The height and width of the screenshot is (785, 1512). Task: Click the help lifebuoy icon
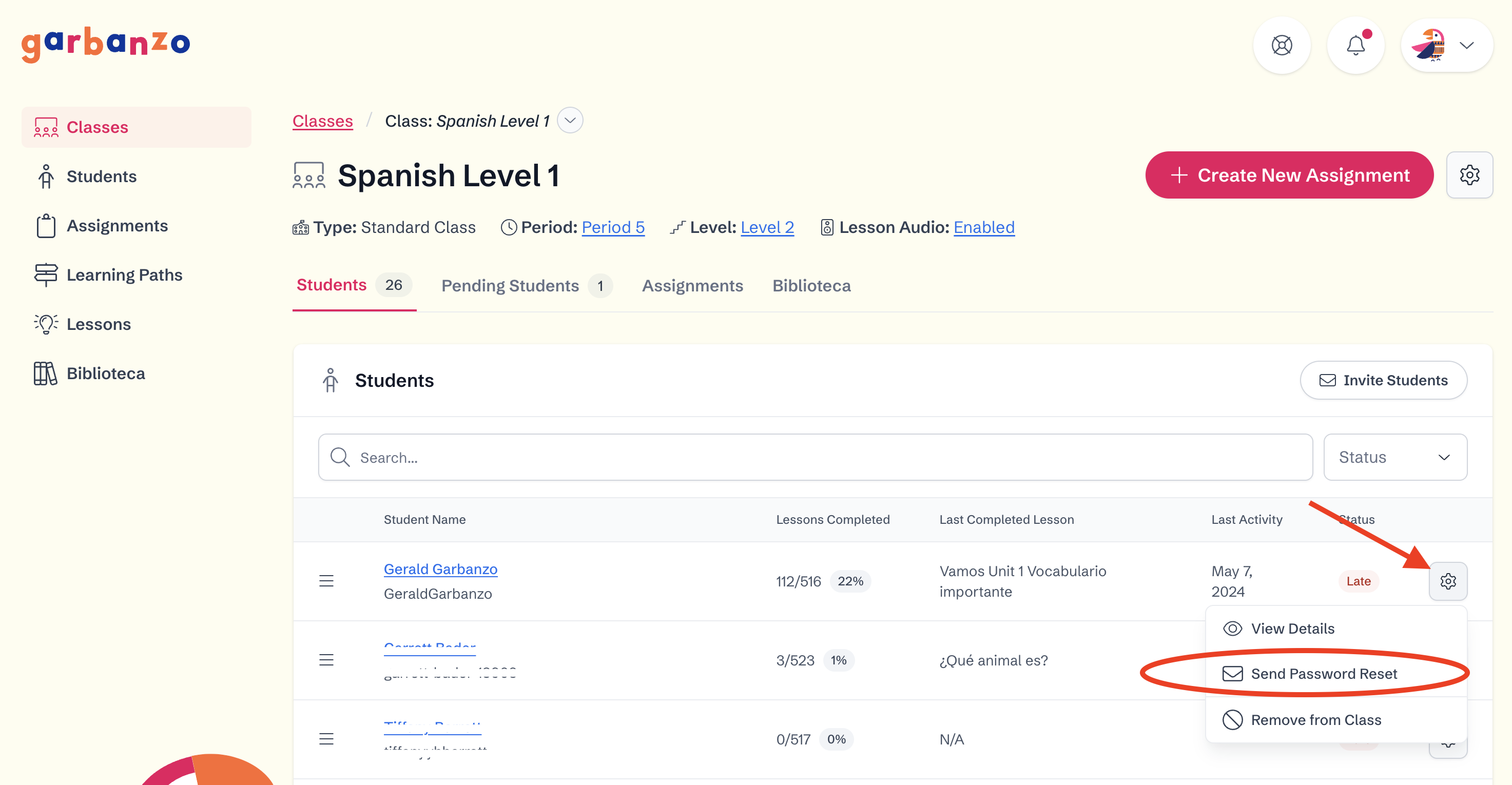click(1282, 45)
